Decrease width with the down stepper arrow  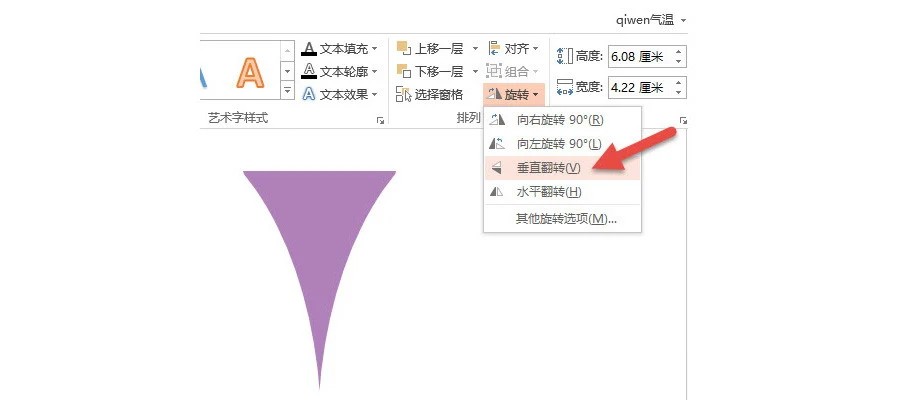pos(679,92)
